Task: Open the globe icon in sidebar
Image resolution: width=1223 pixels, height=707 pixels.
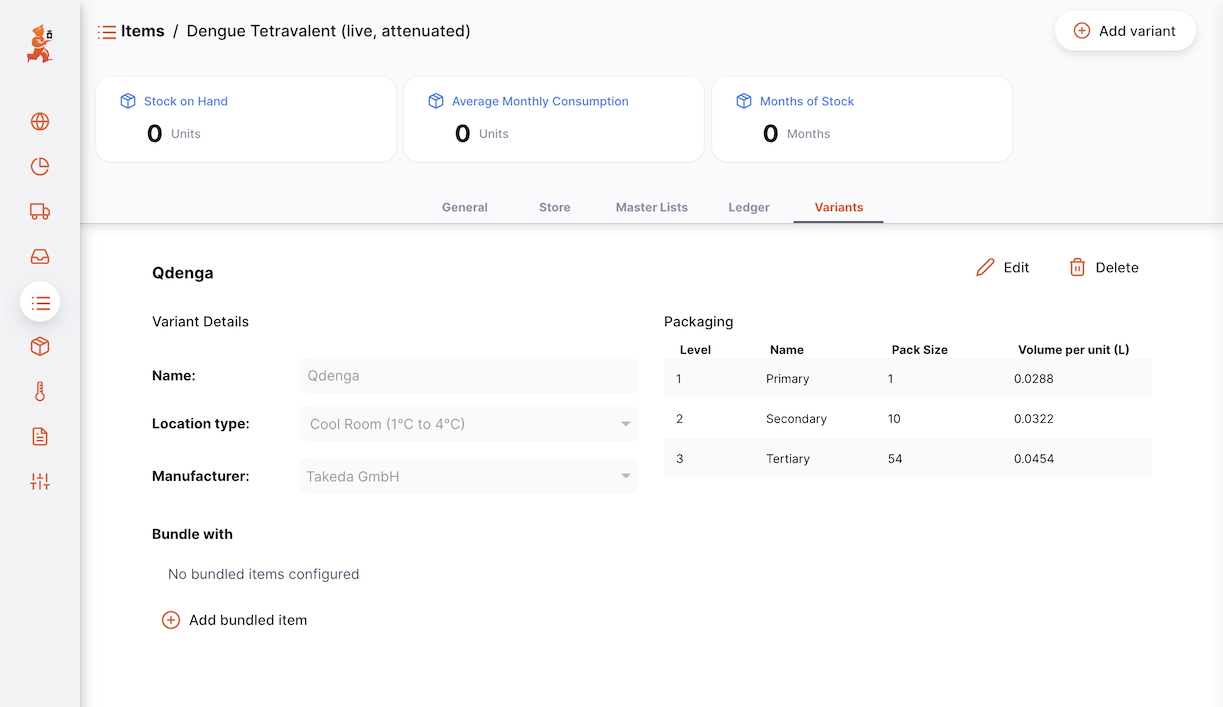Action: [40, 122]
